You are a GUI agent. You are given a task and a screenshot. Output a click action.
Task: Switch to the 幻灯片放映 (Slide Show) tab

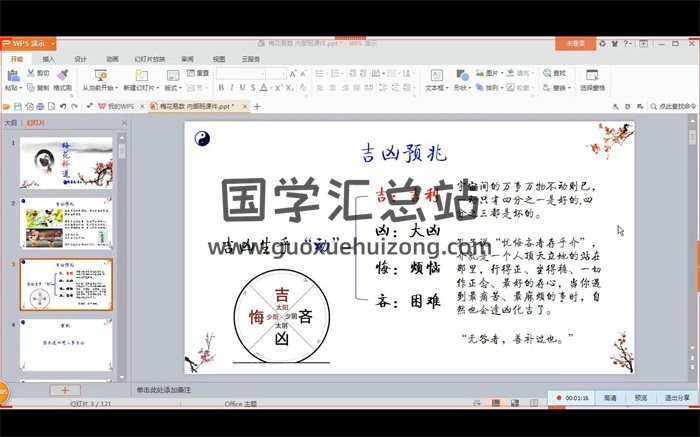(x=150, y=59)
